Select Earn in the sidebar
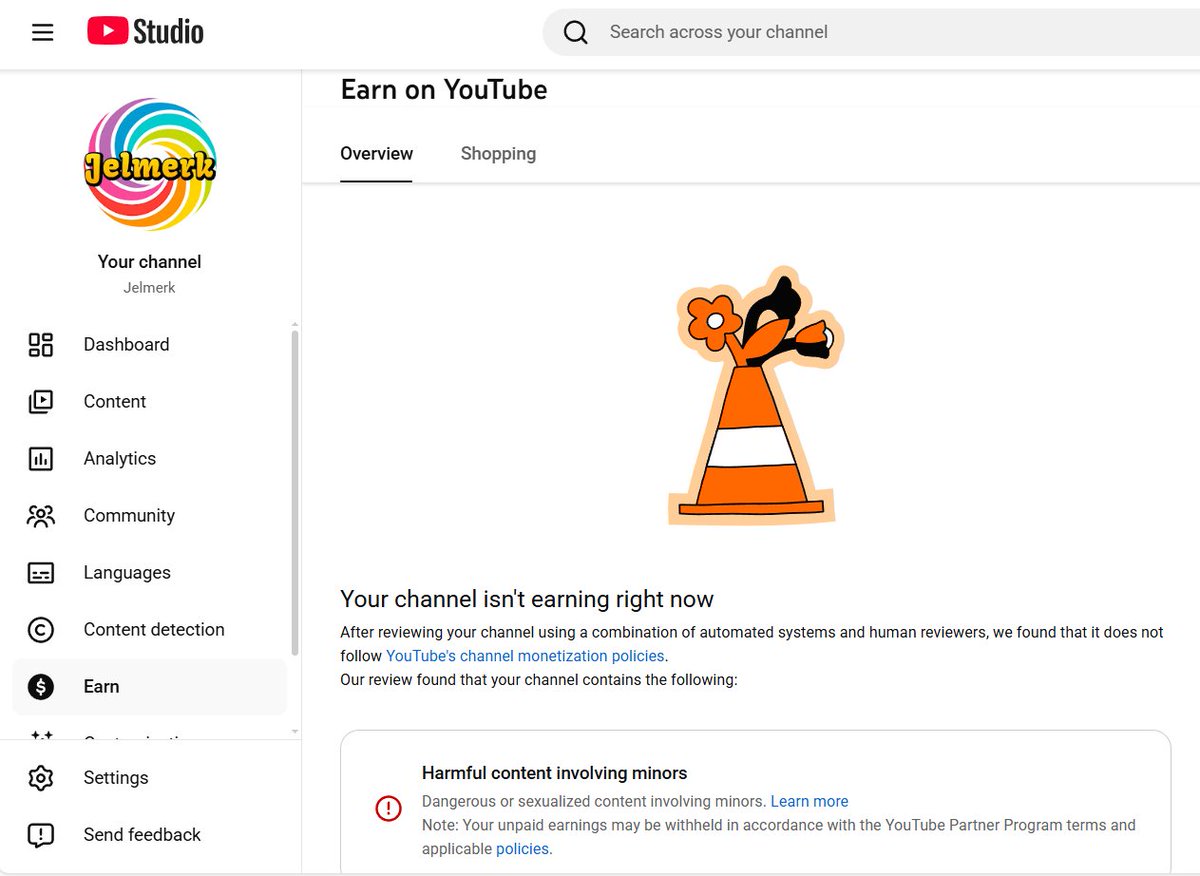 150,687
